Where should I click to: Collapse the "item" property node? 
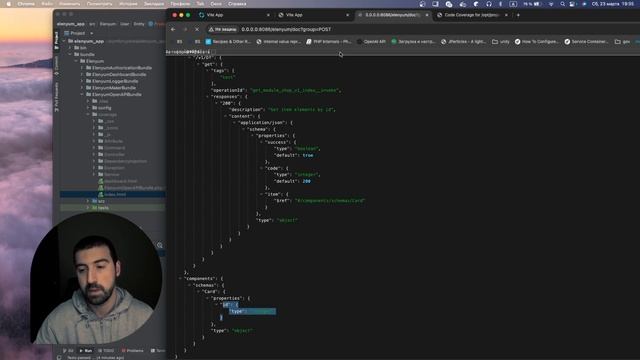tap(261, 194)
